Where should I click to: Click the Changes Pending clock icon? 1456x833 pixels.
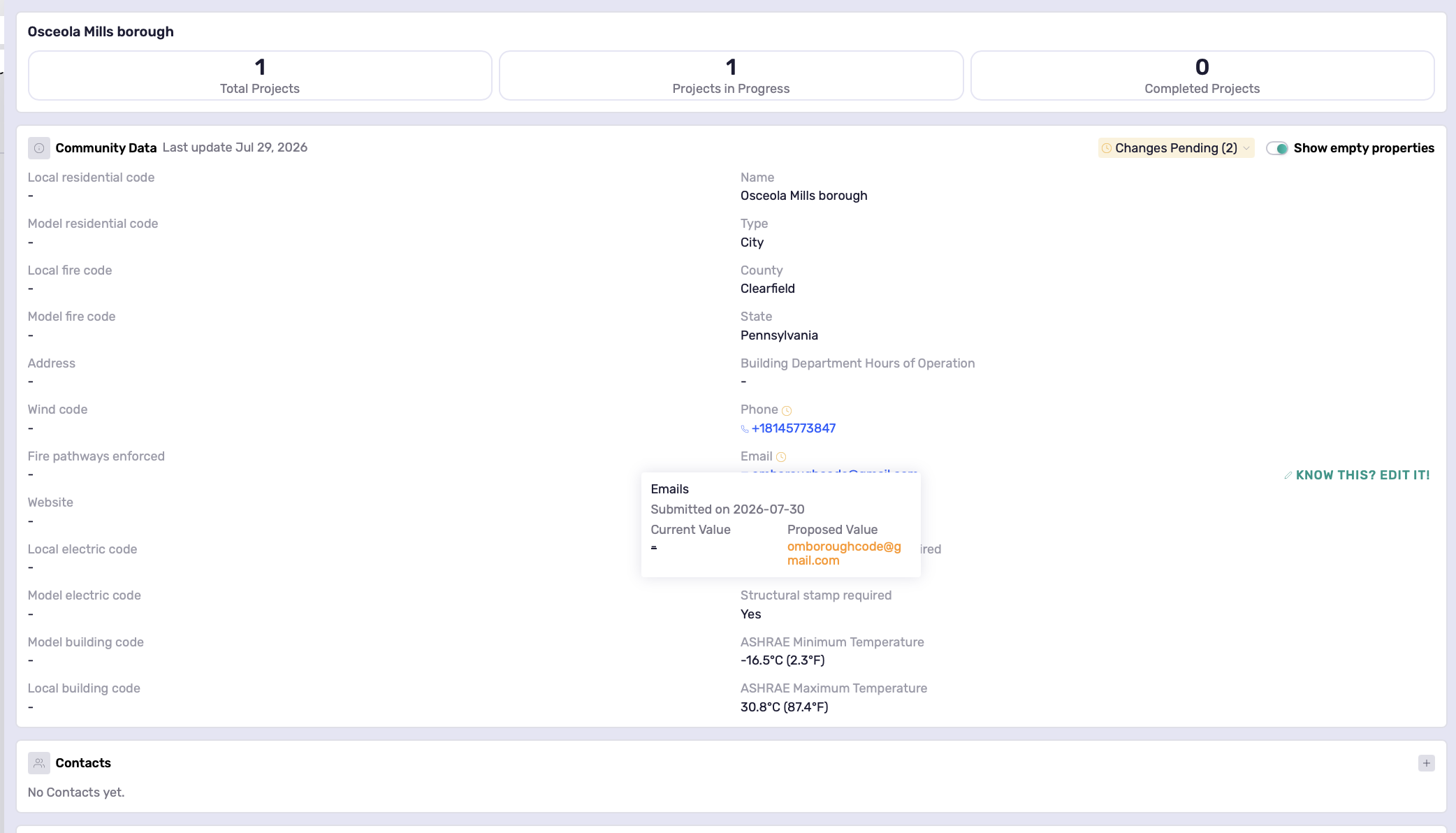click(1107, 148)
